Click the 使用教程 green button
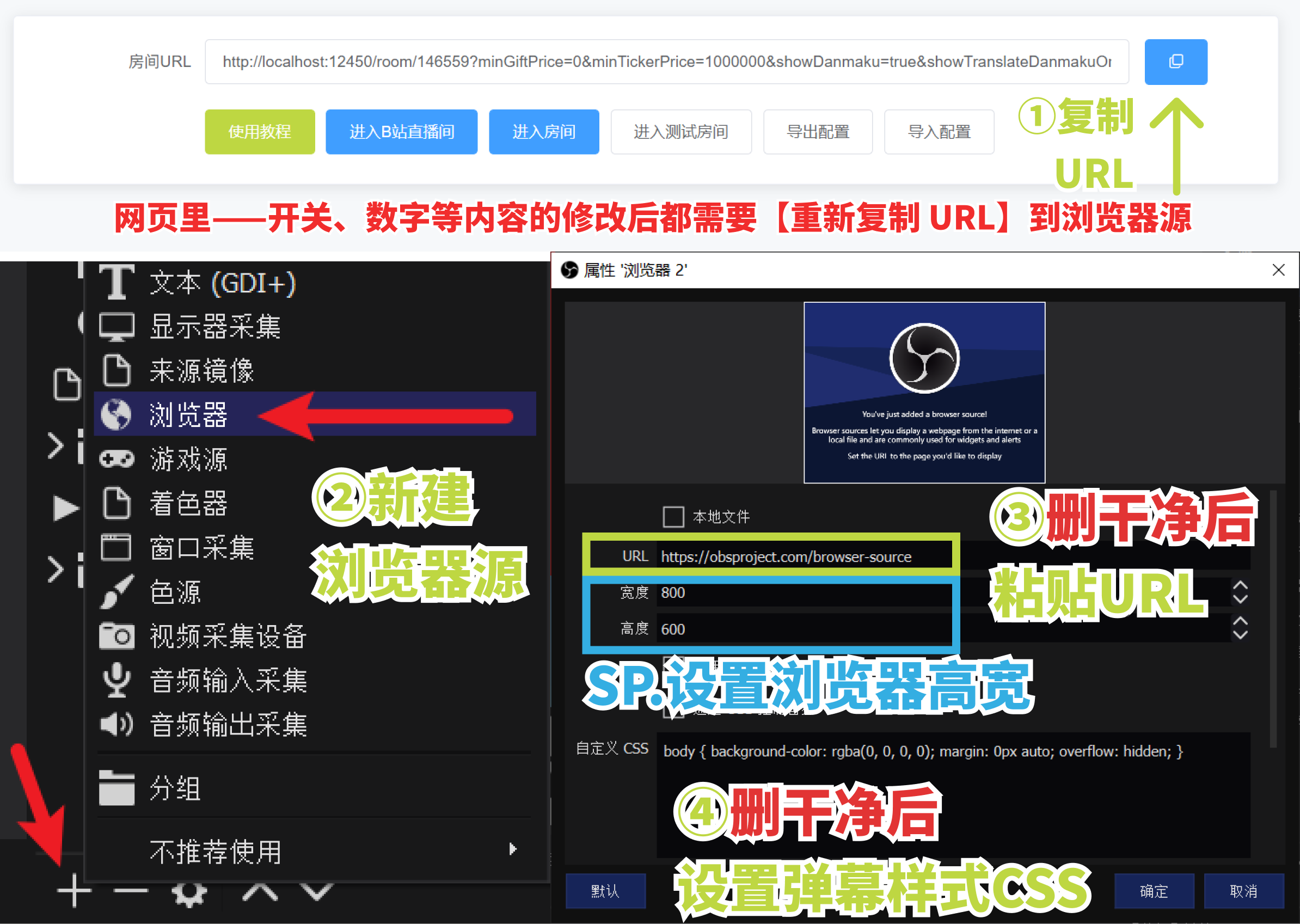Image resolution: width=1300 pixels, height=924 pixels. pyautogui.click(x=260, y=131)
